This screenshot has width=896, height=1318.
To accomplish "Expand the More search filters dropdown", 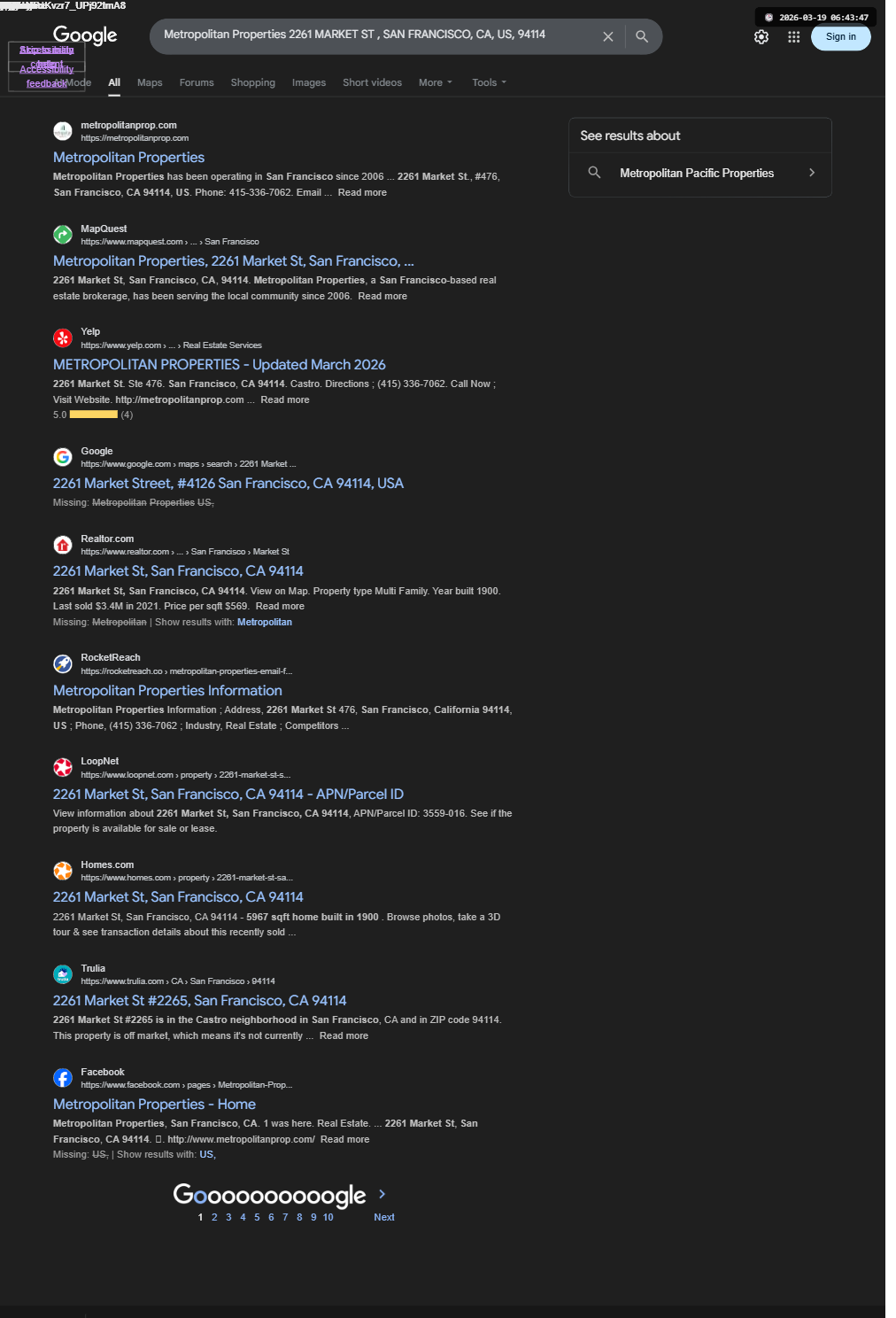I will click(436, 82).
